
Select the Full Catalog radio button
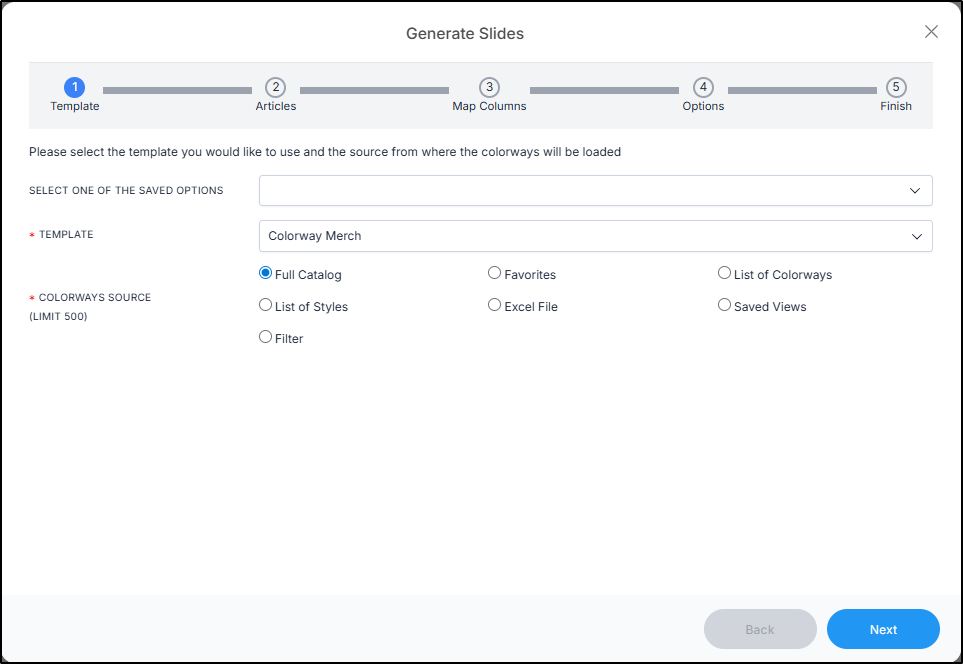pyautogui.click(x=265, y=273)
